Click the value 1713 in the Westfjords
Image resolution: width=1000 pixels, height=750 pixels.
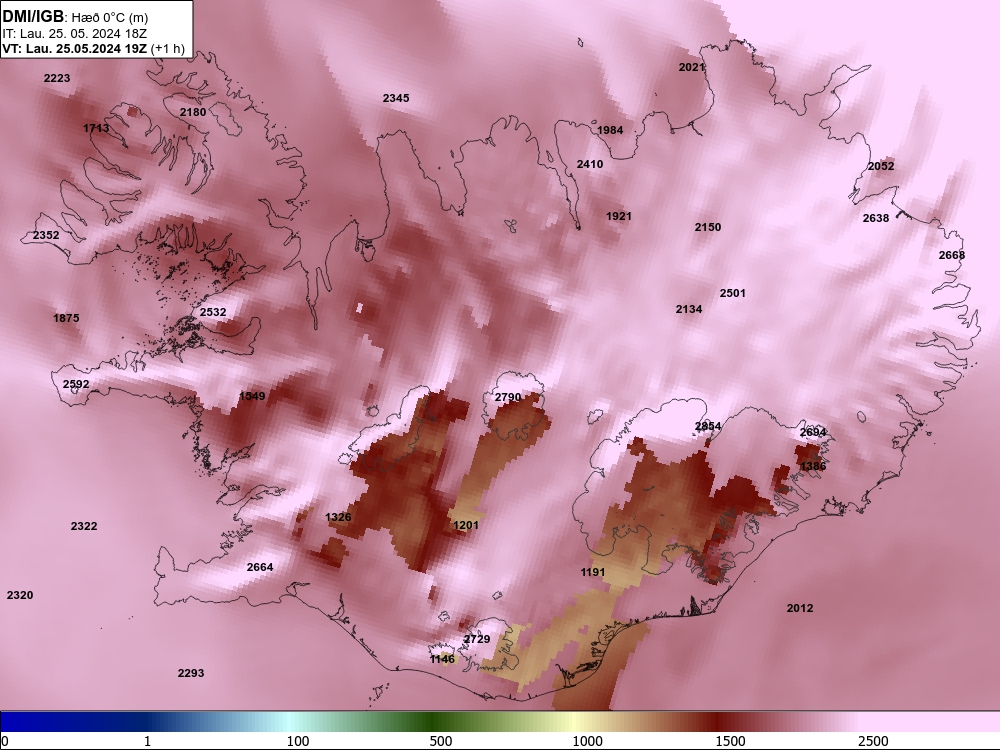tap(96, 128)
